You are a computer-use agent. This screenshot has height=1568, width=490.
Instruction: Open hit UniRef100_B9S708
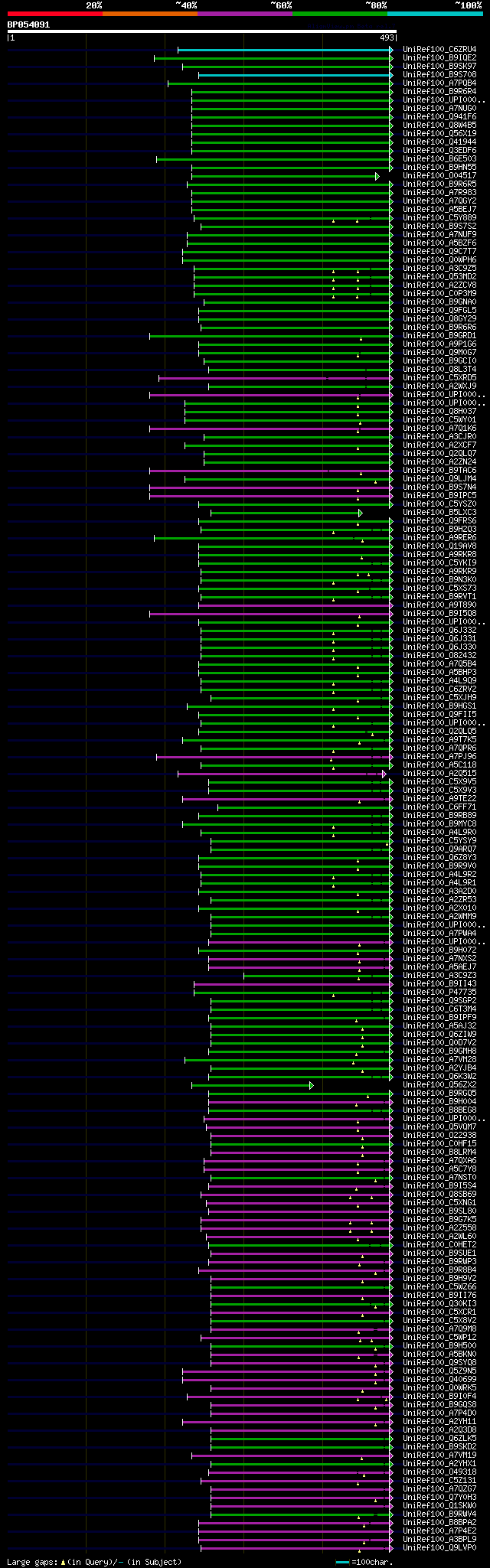439,75
